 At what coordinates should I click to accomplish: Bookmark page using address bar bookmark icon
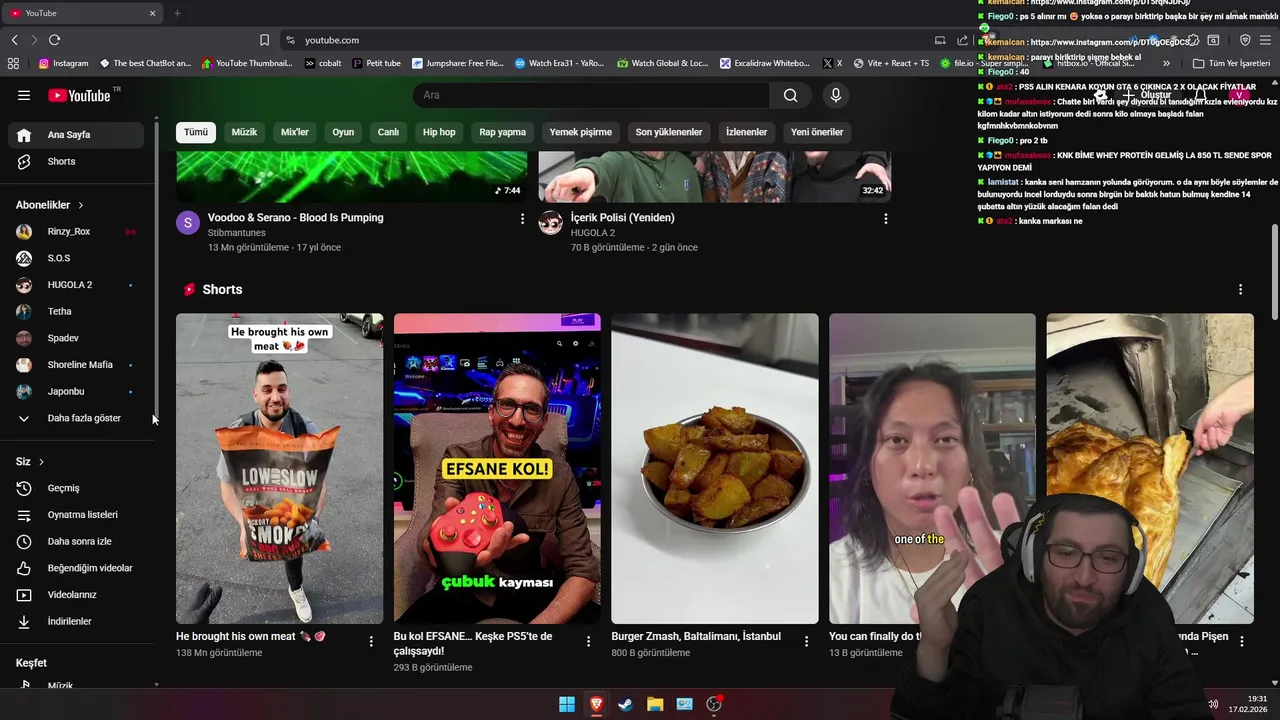tap(264, 40)
